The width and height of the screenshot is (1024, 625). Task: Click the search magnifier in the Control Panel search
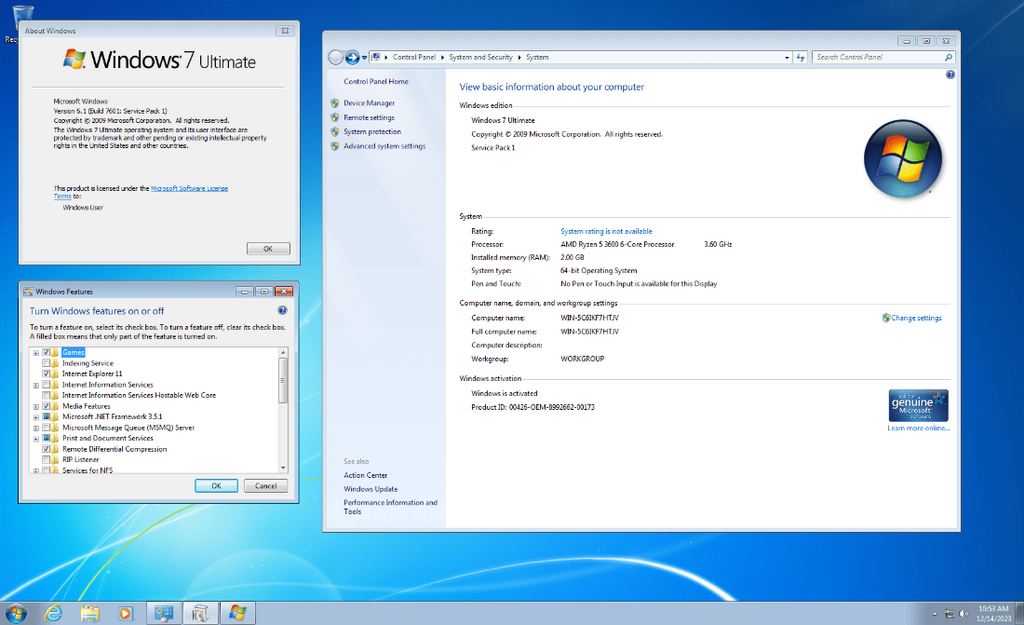(x=948, y=57)
